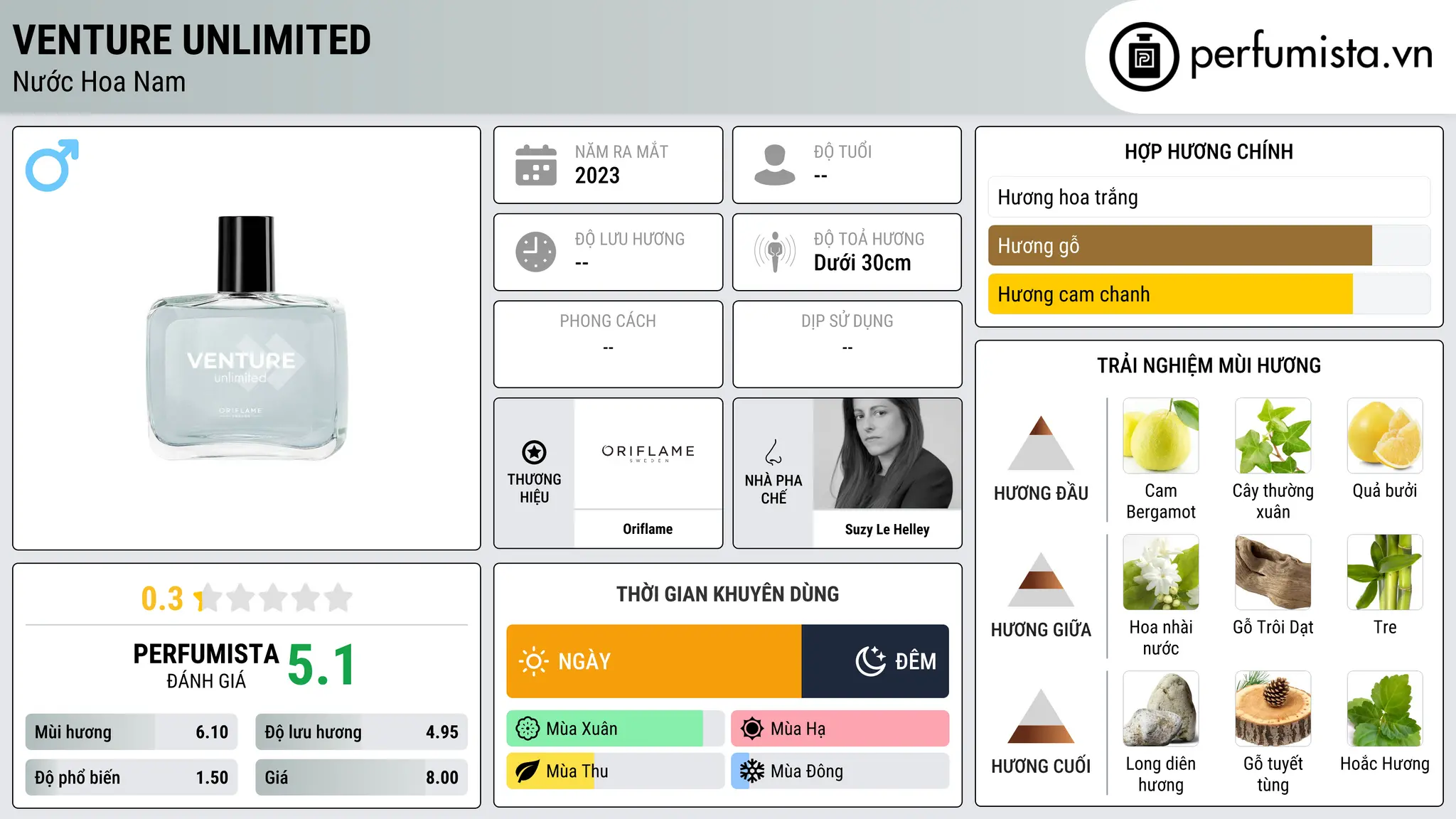Click the Mùa Đông season bar

coord(840,771)
